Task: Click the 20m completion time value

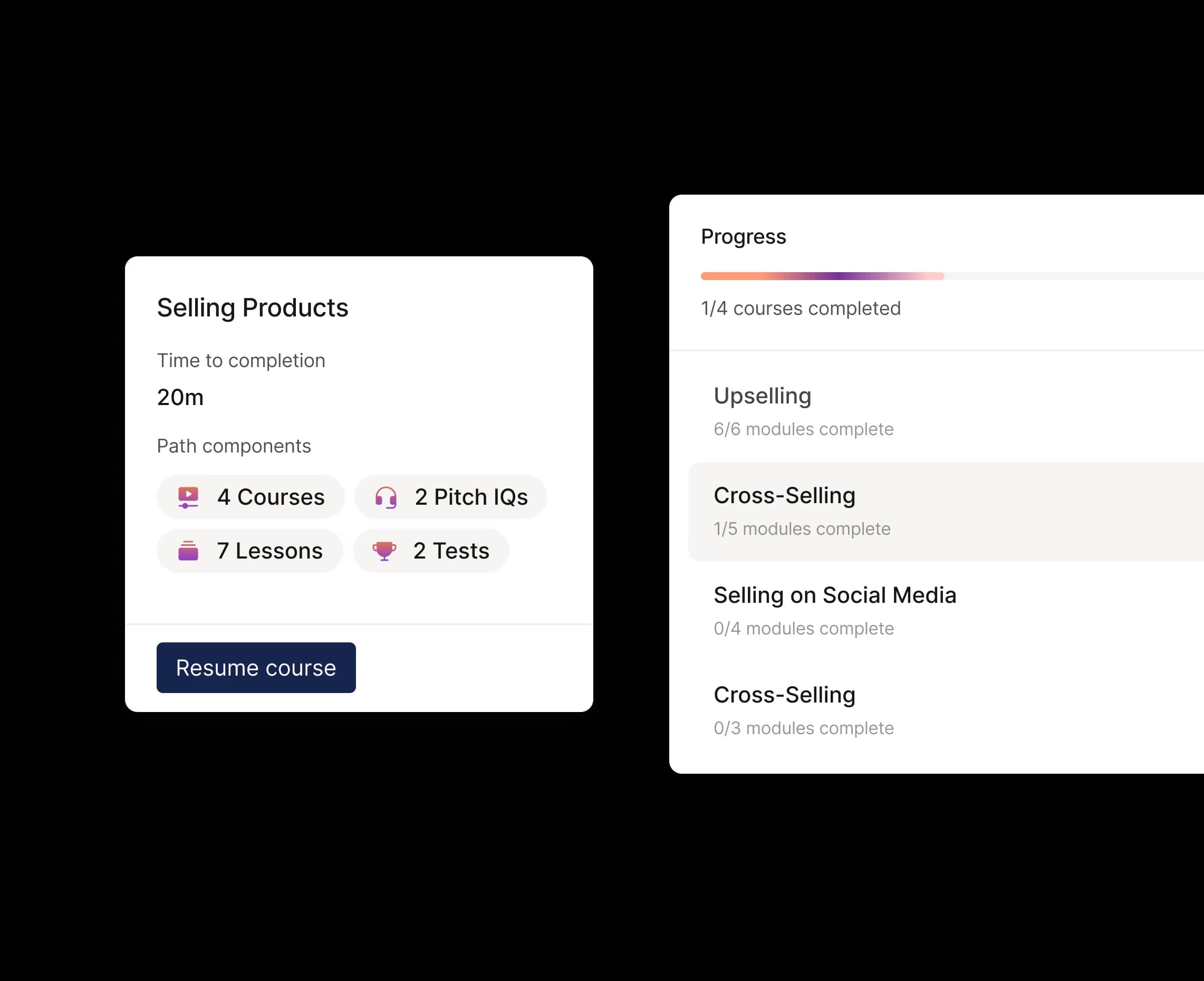Action: [x=180, y=398]
